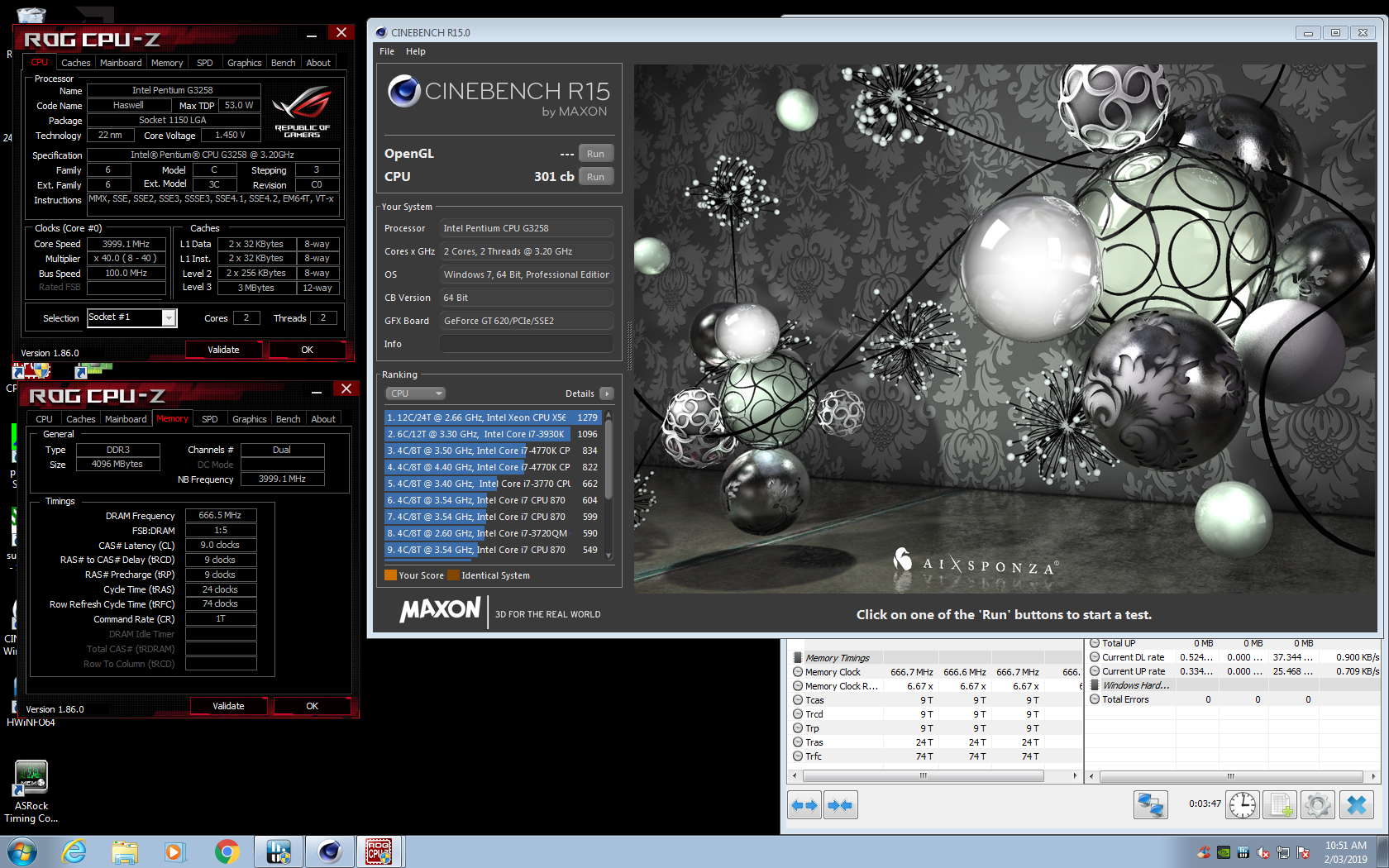Click OK in bottom CPU-Z window
Image resolution: width=1389 pixels, height=868 pixels.
pos(312,706)
